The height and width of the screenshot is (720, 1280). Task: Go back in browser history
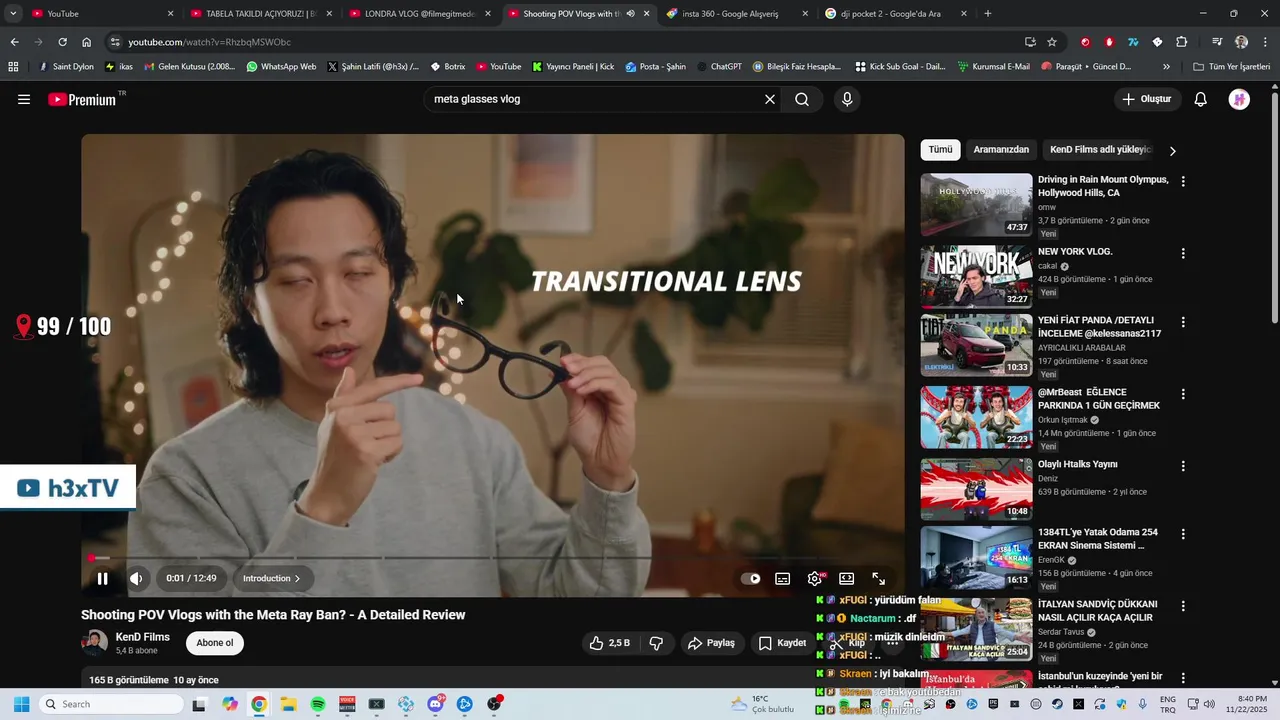click(x=14, y=42)
